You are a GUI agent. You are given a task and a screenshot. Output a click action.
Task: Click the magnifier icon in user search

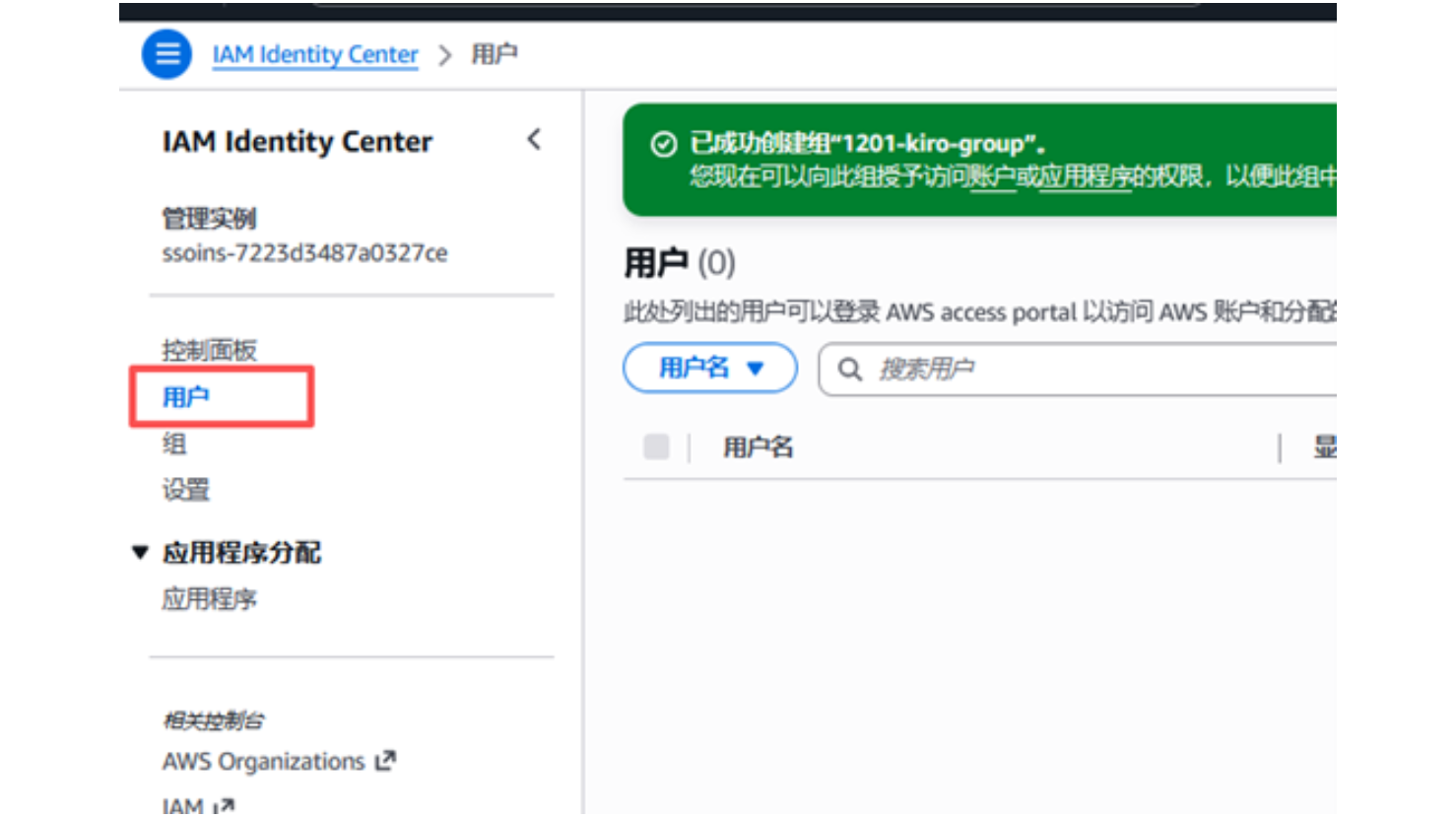tap(849, 370)
